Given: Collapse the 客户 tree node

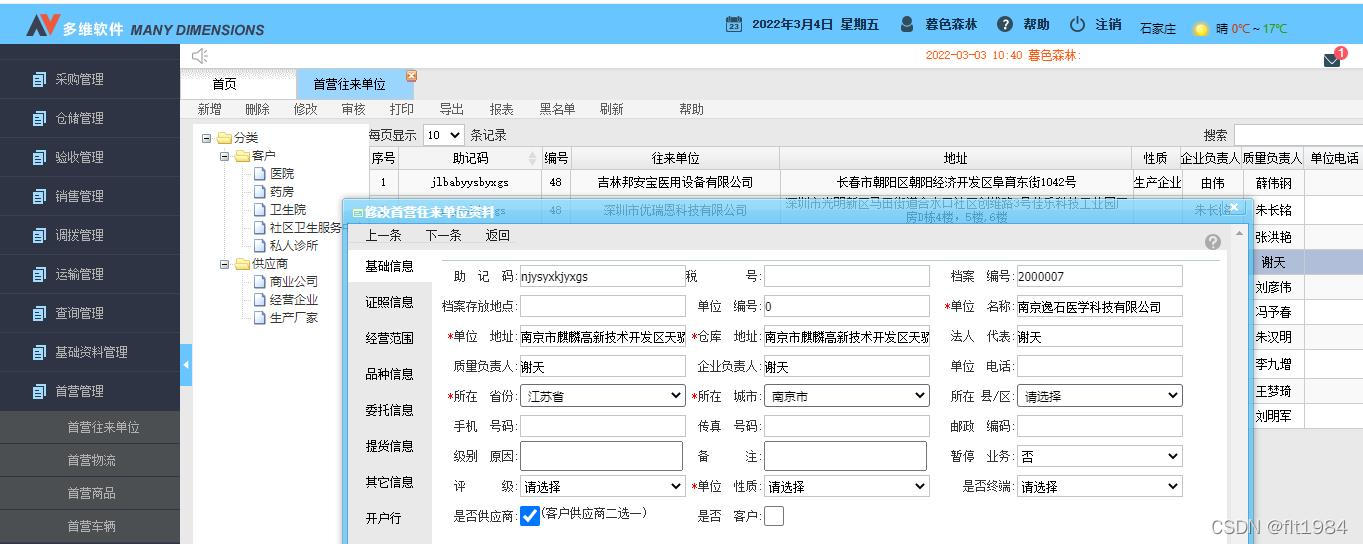Looking at the screenshot, I should [x=225, y=156].
